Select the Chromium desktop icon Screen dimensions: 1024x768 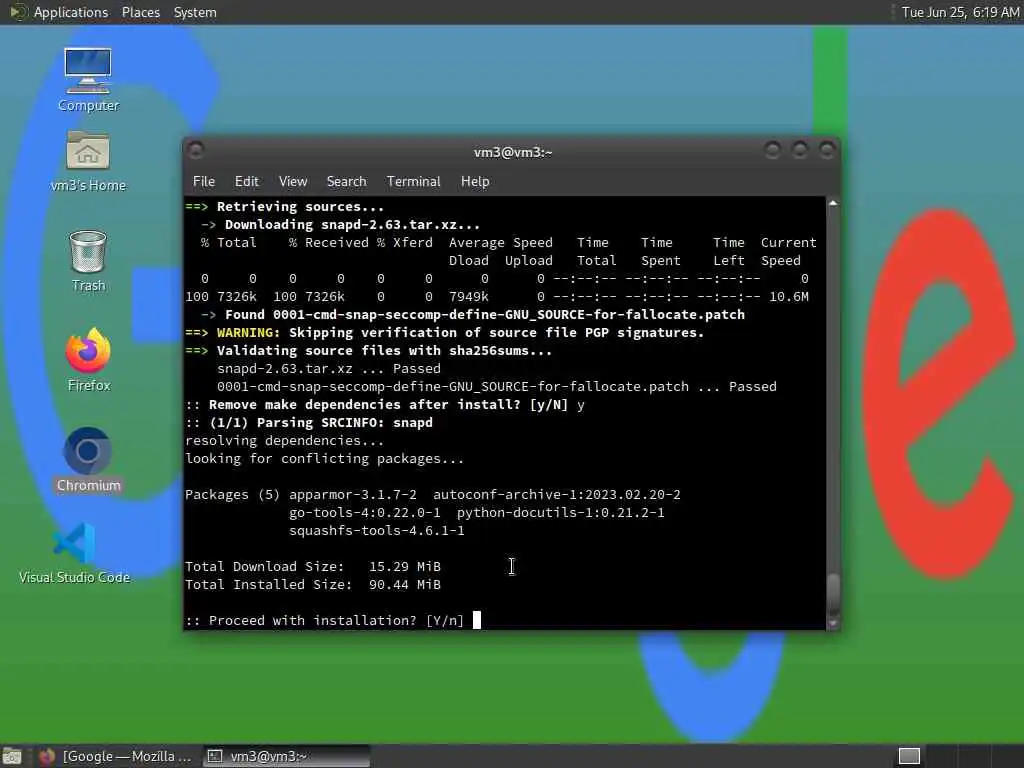pyautogui.click(x=88, y=460)
